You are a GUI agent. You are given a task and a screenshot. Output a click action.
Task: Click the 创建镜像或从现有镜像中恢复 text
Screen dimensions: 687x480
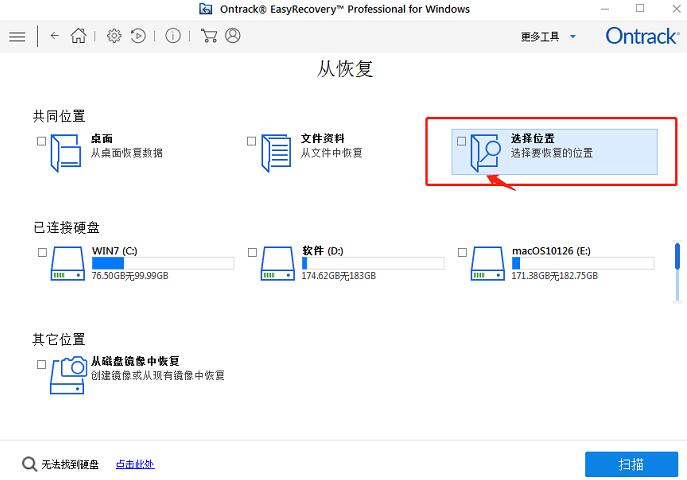click(x=158, y=375)
